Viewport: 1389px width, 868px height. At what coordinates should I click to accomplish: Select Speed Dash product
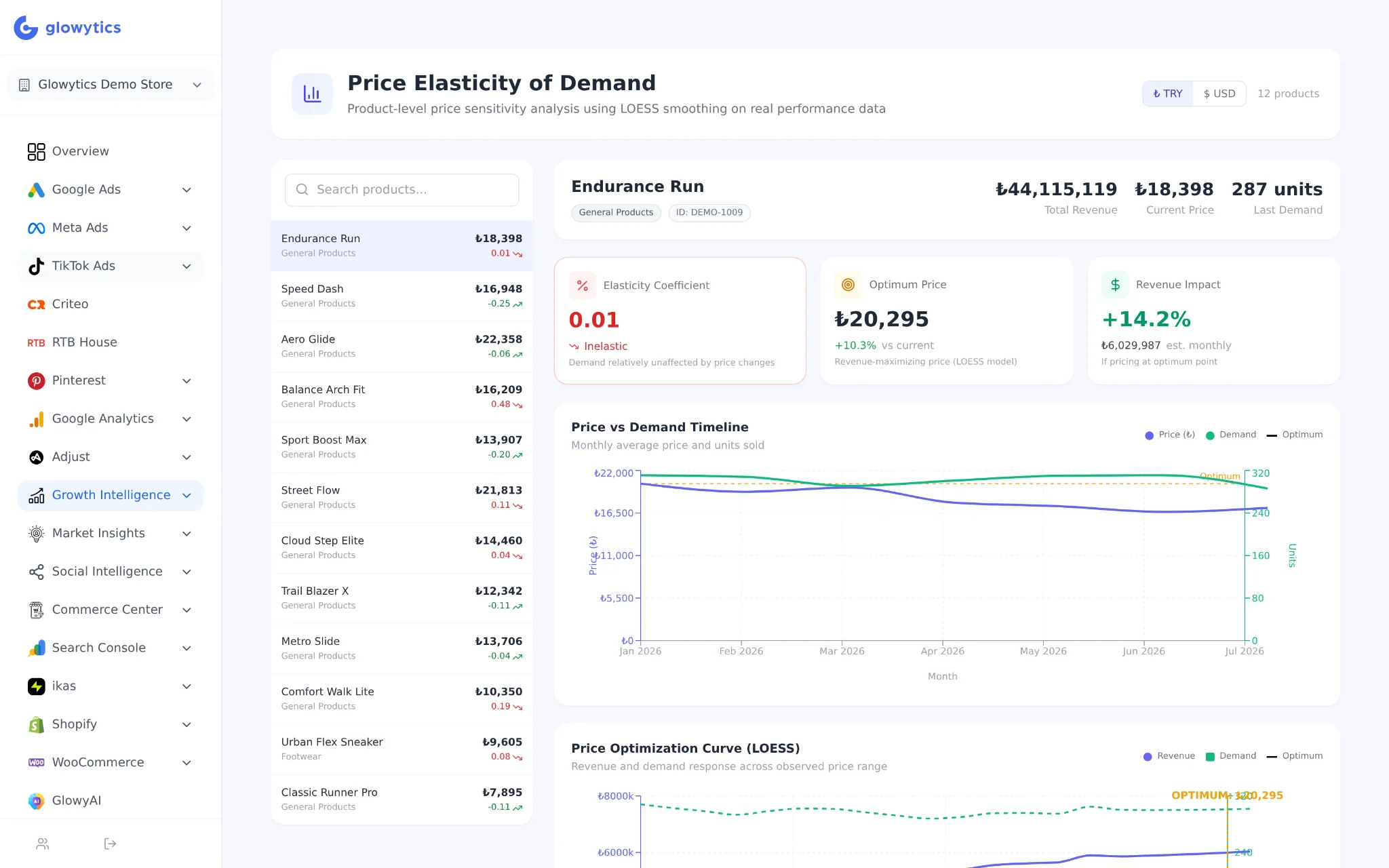coord(402,296)
